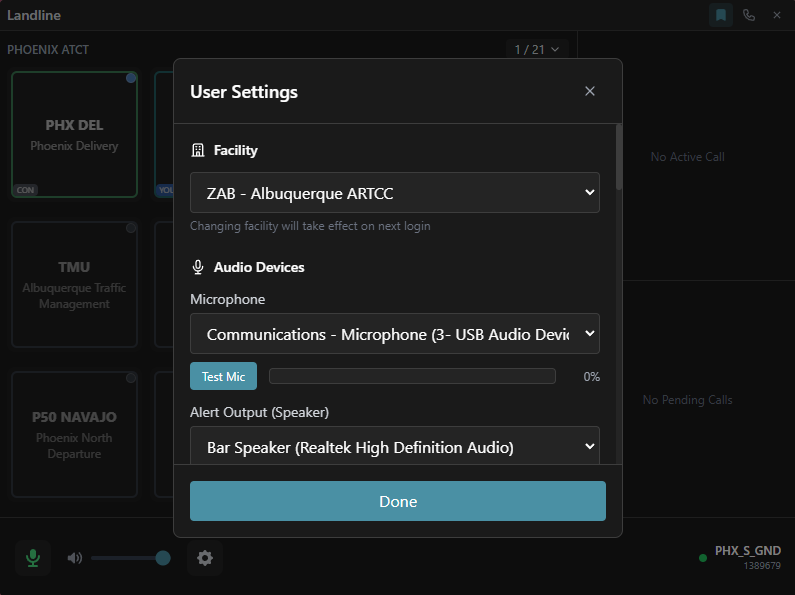Screen dimensions: 795x595
Task: Open the ZAB Albuquerque ARTCC facility dropdown
Action: click(394, 193)
